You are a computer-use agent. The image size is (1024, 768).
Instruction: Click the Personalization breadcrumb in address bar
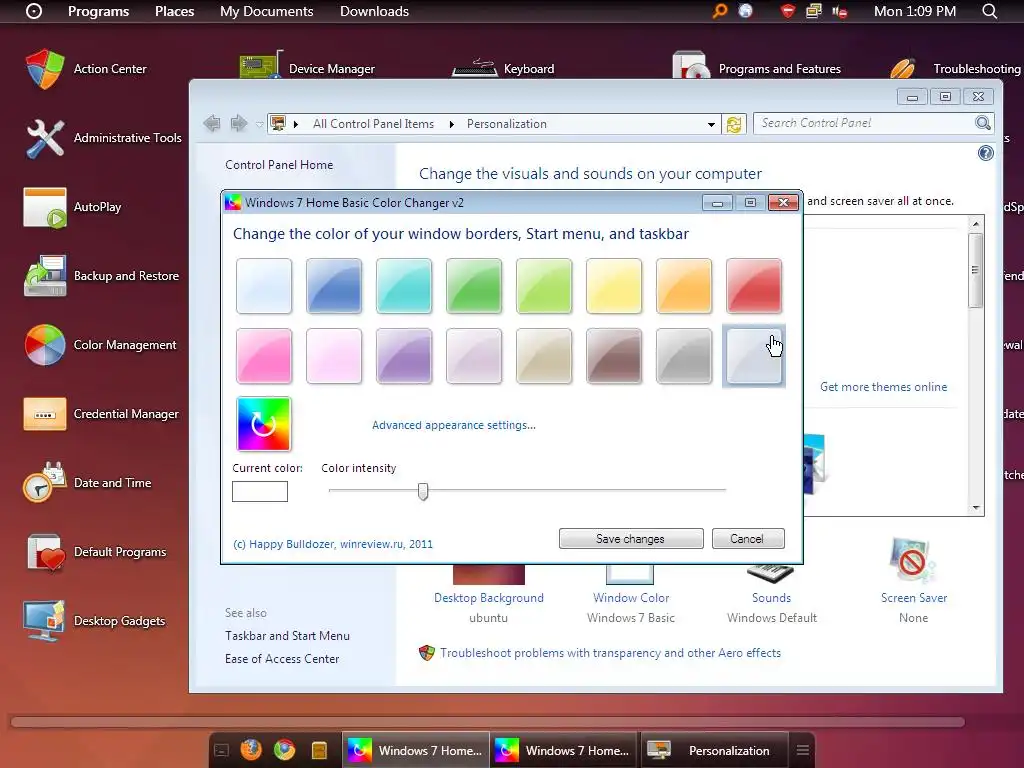click(x=506, y=124)
